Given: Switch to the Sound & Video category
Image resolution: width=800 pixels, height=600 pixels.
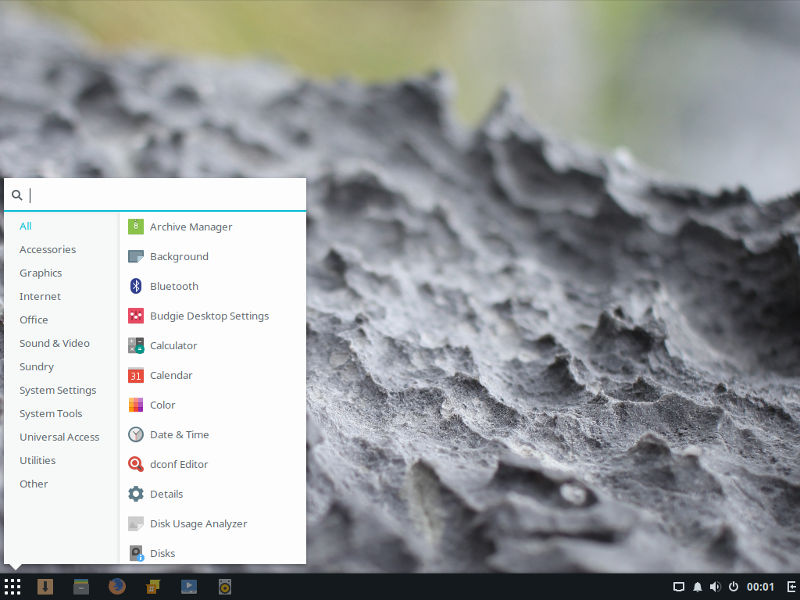Looking at the screenshot, I should pyautogui.click(x=55, y=343).
